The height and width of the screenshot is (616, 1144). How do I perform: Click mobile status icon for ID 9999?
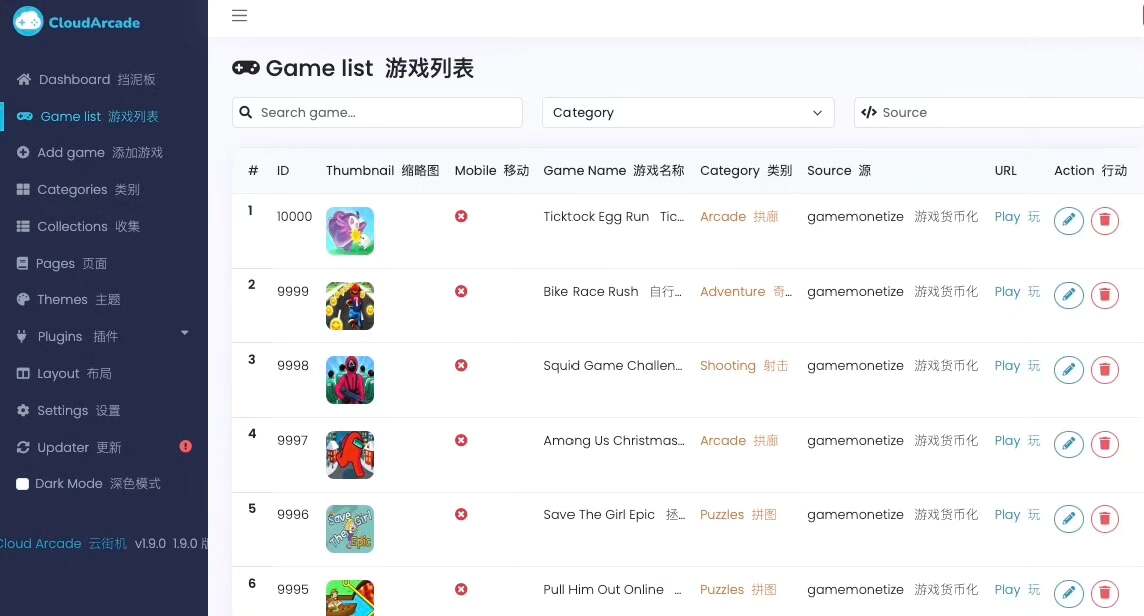(461, 291)
